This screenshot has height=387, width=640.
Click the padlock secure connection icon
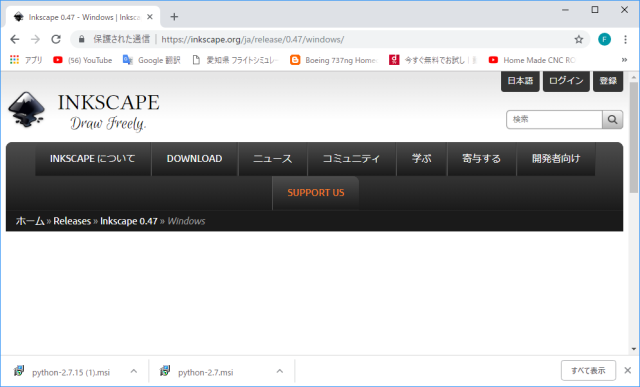[x=82, y=39]
